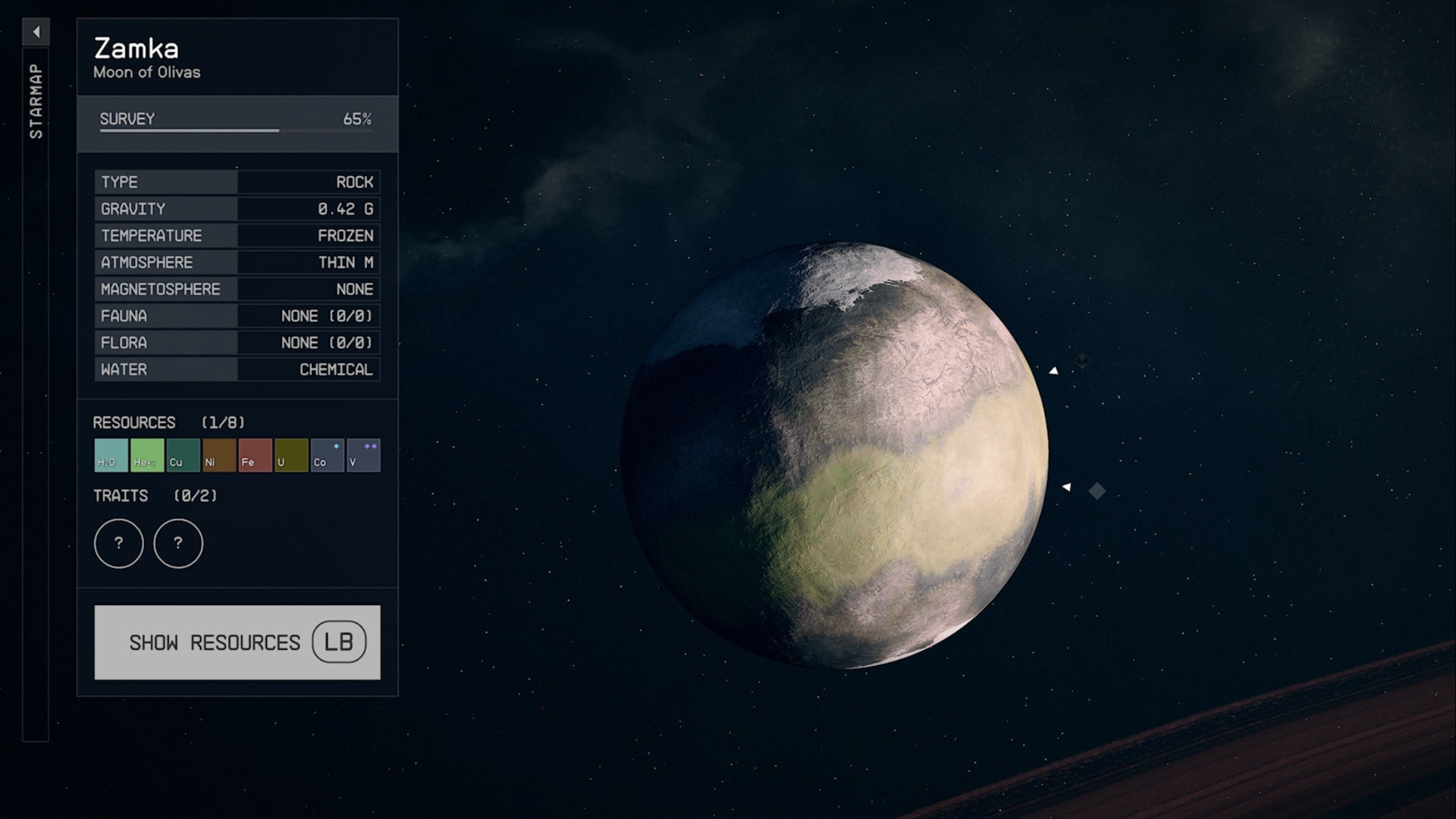Switch to the STARMAP sidebar tab
This screenshot has width=1456, height=819.
coord(36,99)
